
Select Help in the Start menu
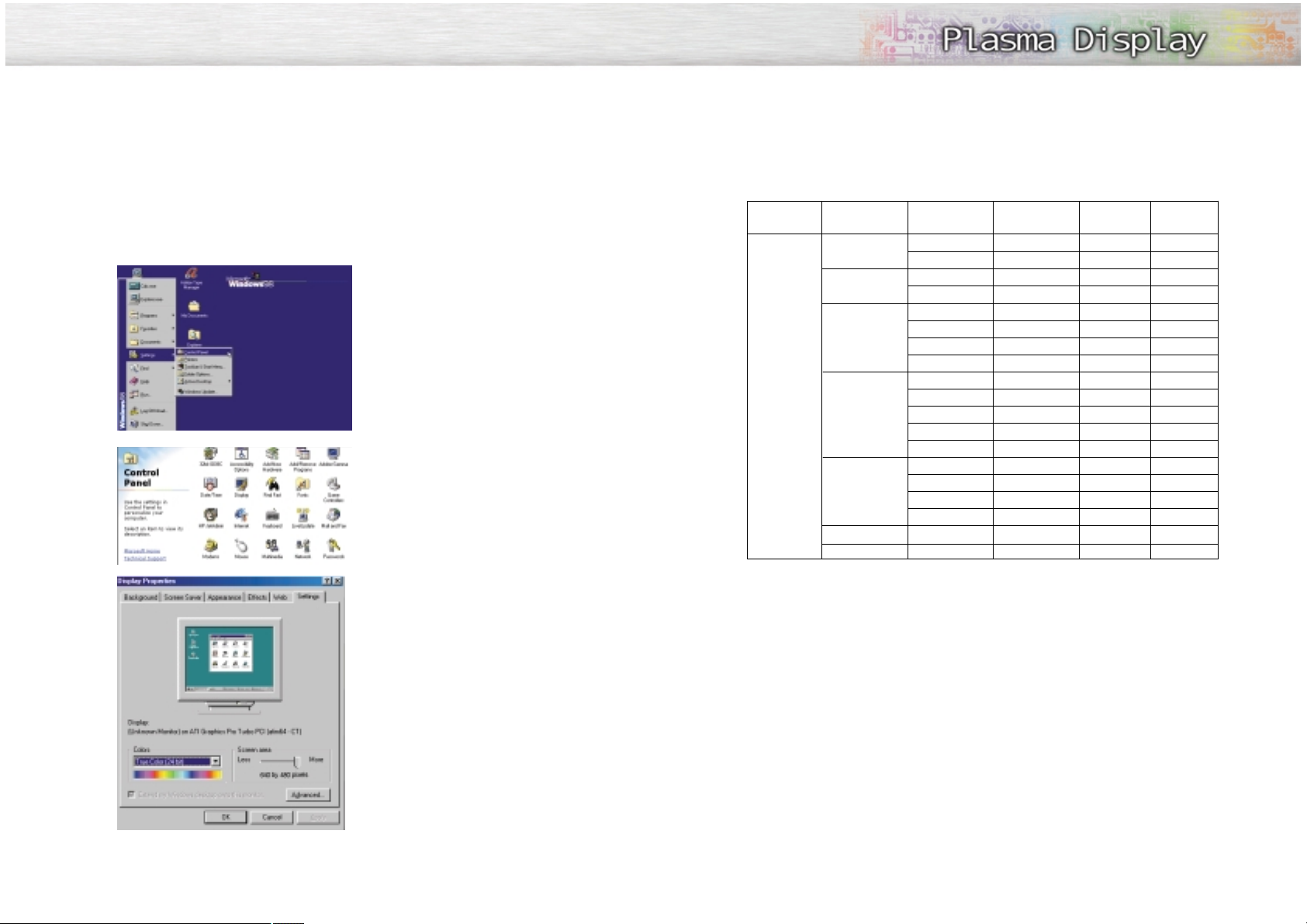pyautogui.click(x=151, y=381)
